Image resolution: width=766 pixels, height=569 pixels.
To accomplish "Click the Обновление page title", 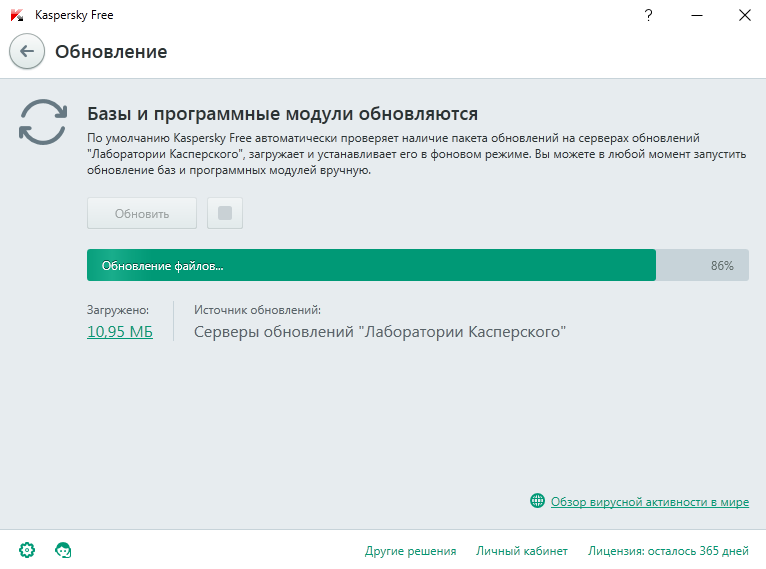I will (x=111, y=52).
